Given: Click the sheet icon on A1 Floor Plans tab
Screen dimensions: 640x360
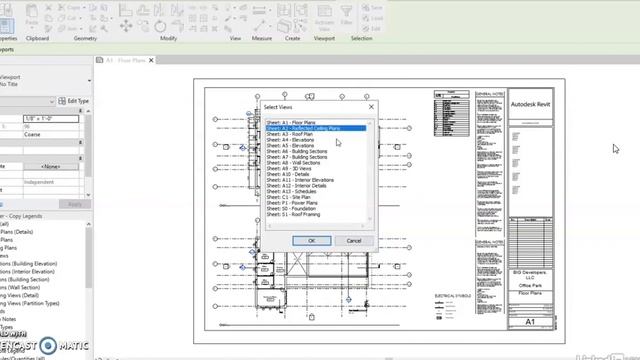Looking at the screenshot, I should coord(99,60).
